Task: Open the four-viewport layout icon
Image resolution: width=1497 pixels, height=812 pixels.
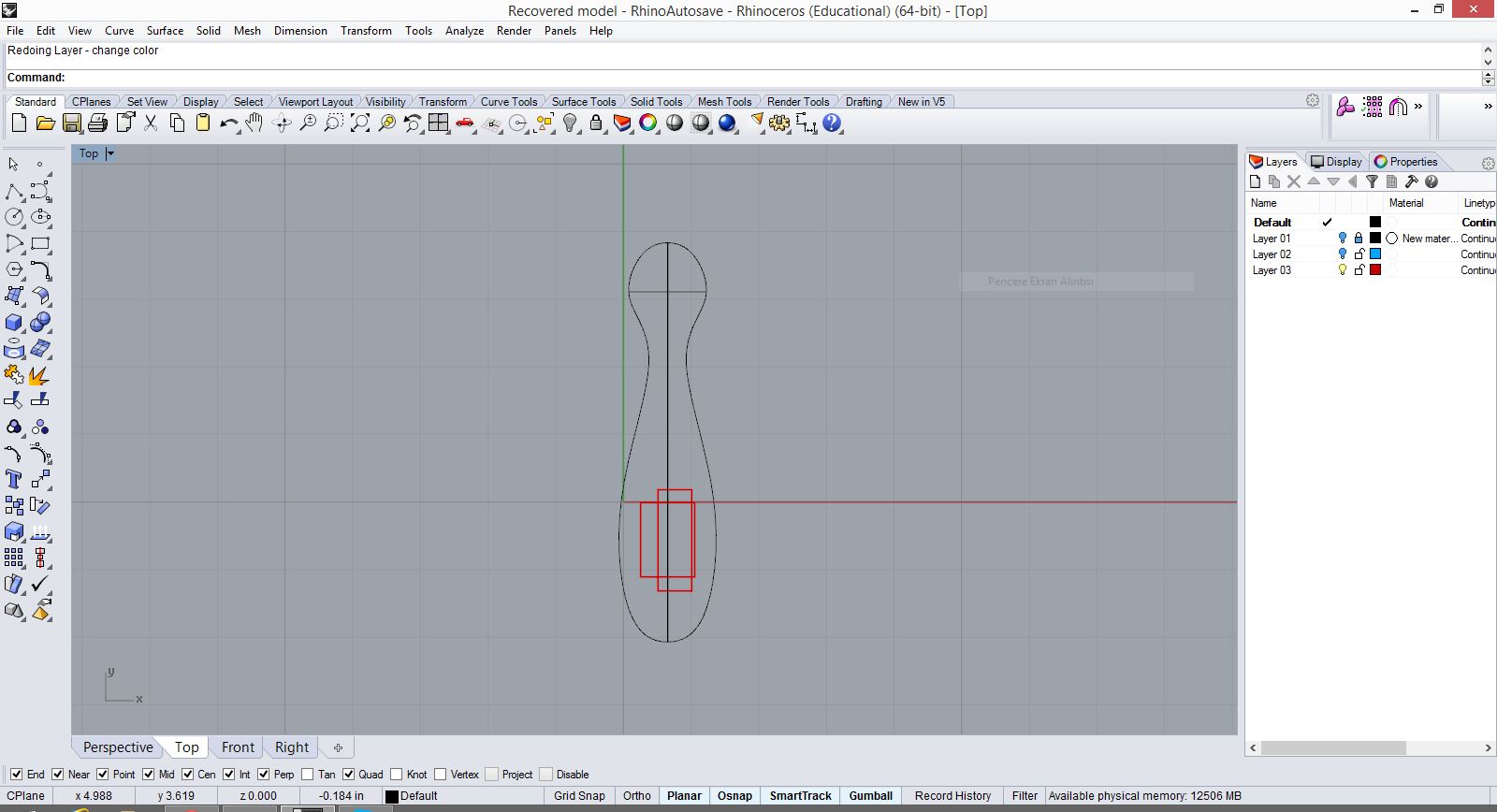Action: coord(439,123)
